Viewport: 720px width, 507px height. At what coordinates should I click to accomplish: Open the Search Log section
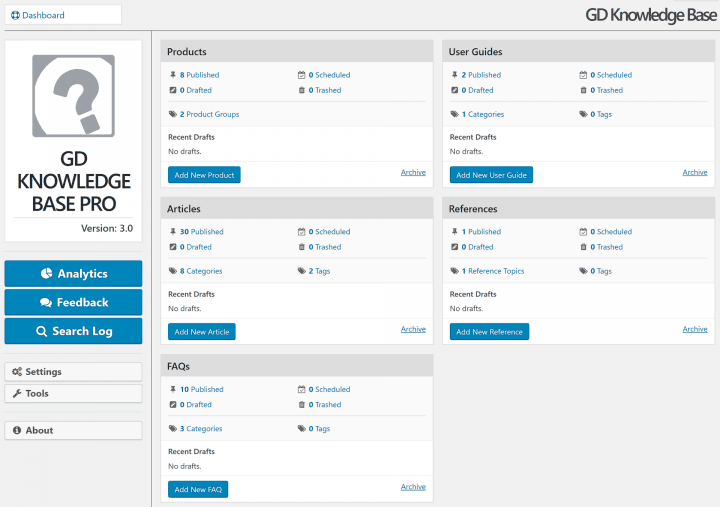73,331
